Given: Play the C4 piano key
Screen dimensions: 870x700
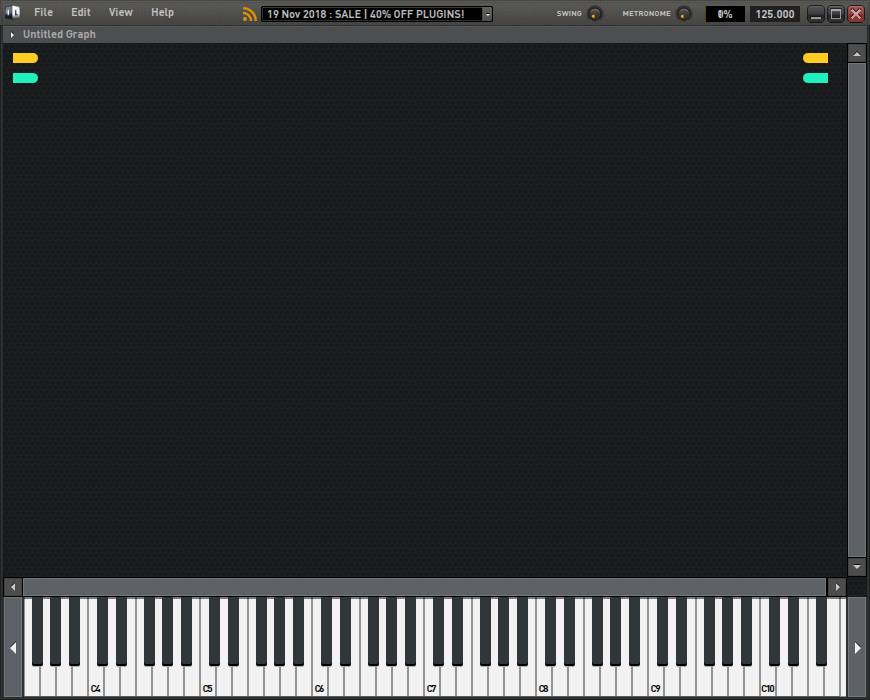Looking at the screenshot, I should [96, 683].
